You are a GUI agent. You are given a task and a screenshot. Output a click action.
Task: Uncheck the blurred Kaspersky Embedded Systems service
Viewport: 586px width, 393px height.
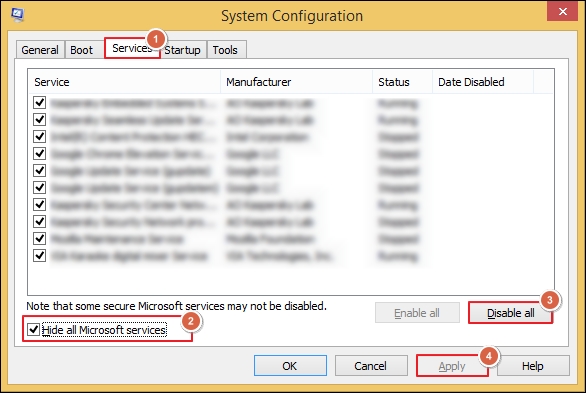(40, 103)
